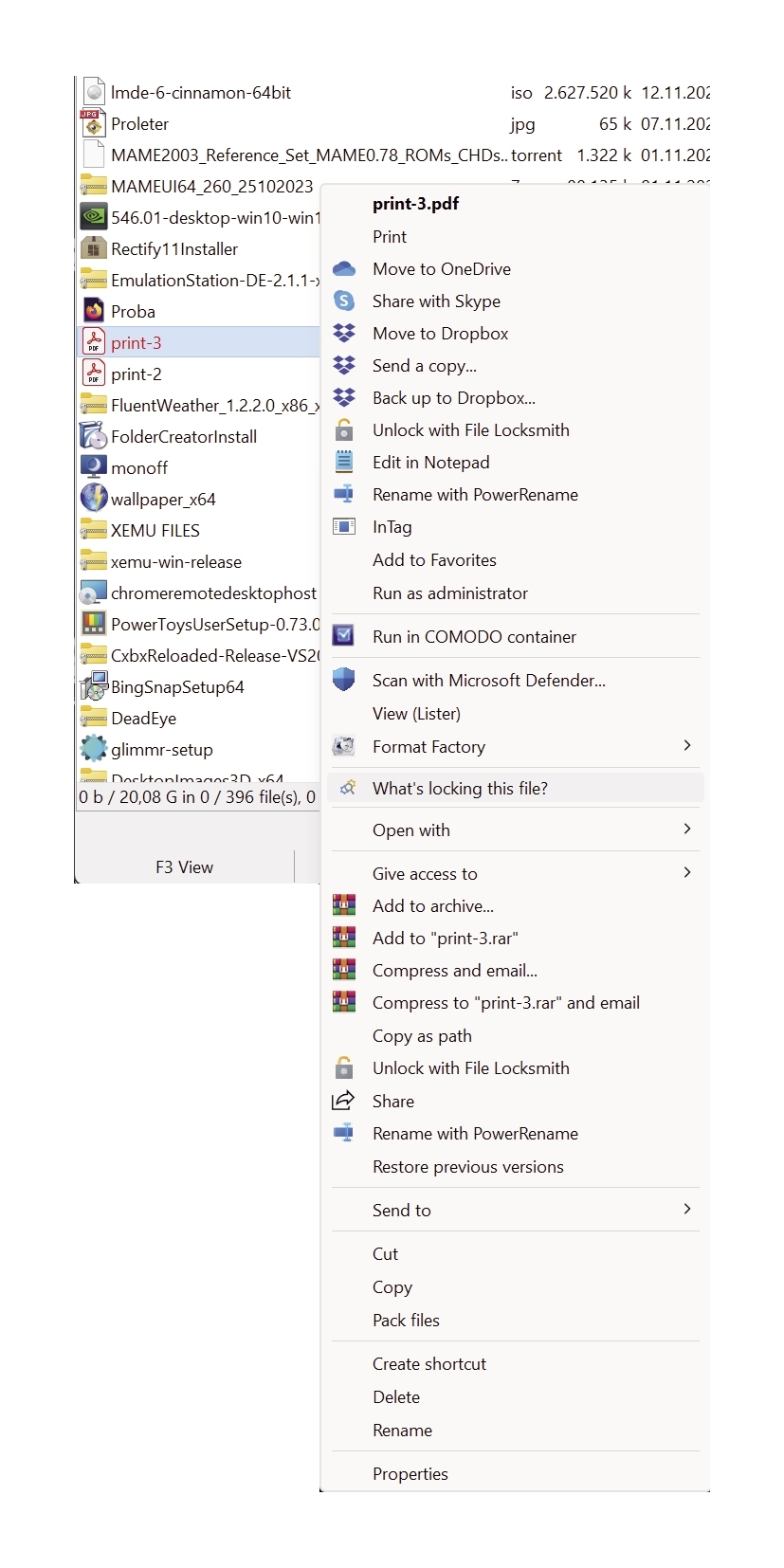Select the EmulationStation-DE-2.1.1 entry name
784x1568 pixels.
[x=215, y=281]
